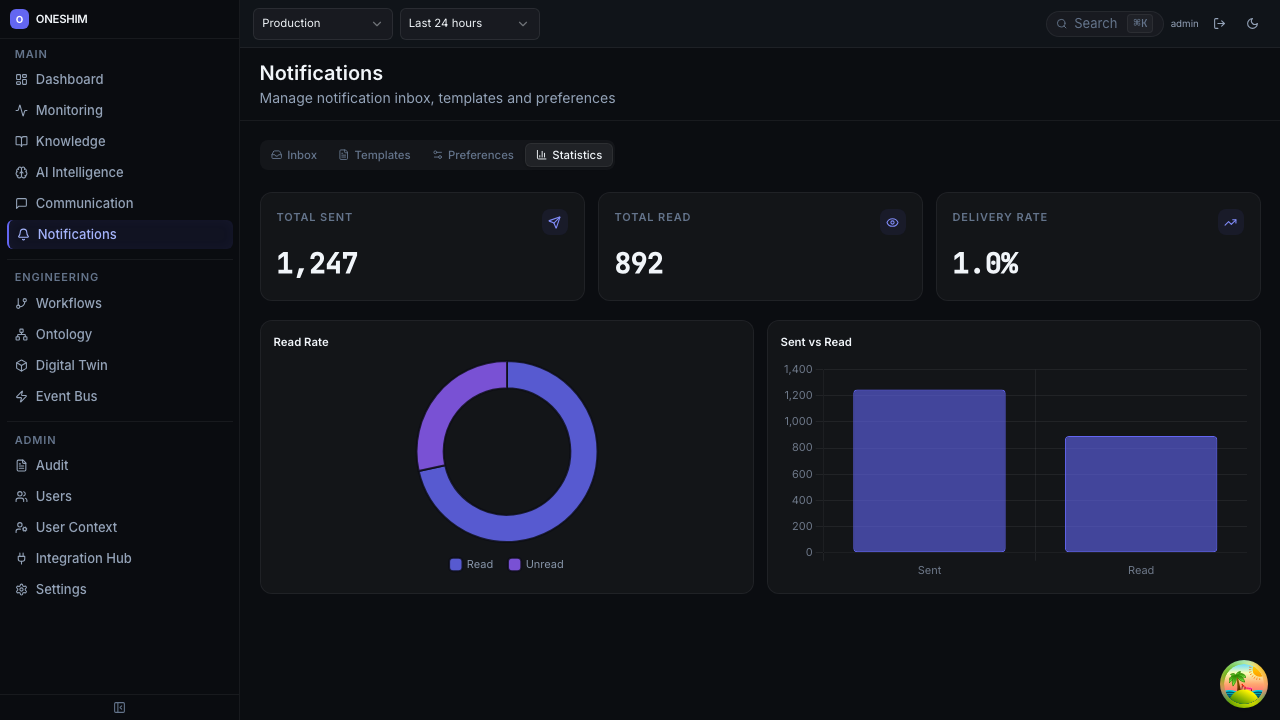The image size is (1280, 720).
Task: Open the Preferences tab
Action: [473, 155]
